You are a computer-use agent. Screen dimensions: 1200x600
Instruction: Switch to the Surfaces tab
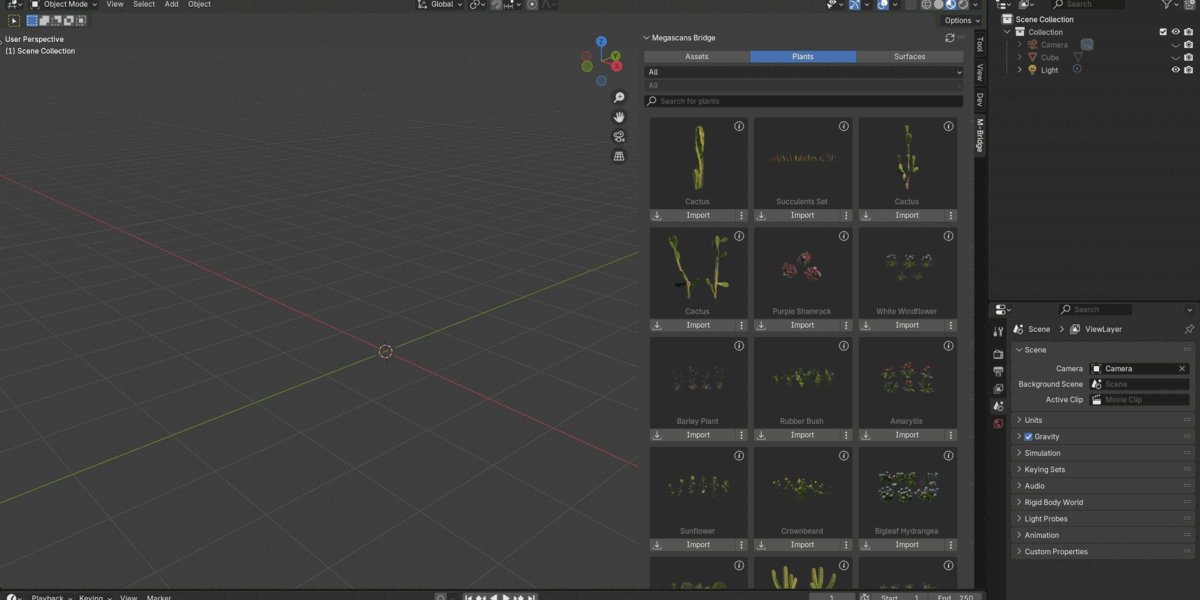point(910,57)
